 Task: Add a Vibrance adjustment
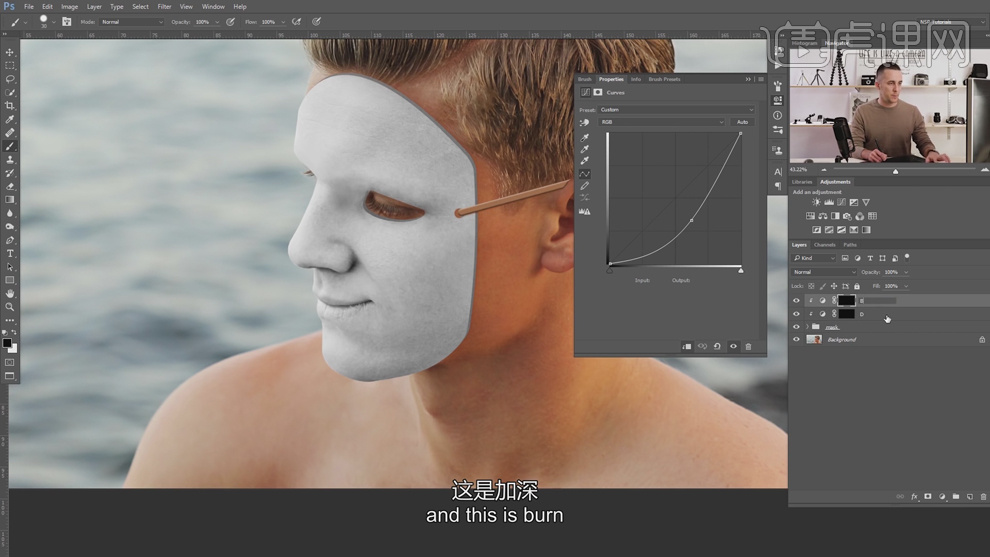pyautogui.click(x=866, y=202)
